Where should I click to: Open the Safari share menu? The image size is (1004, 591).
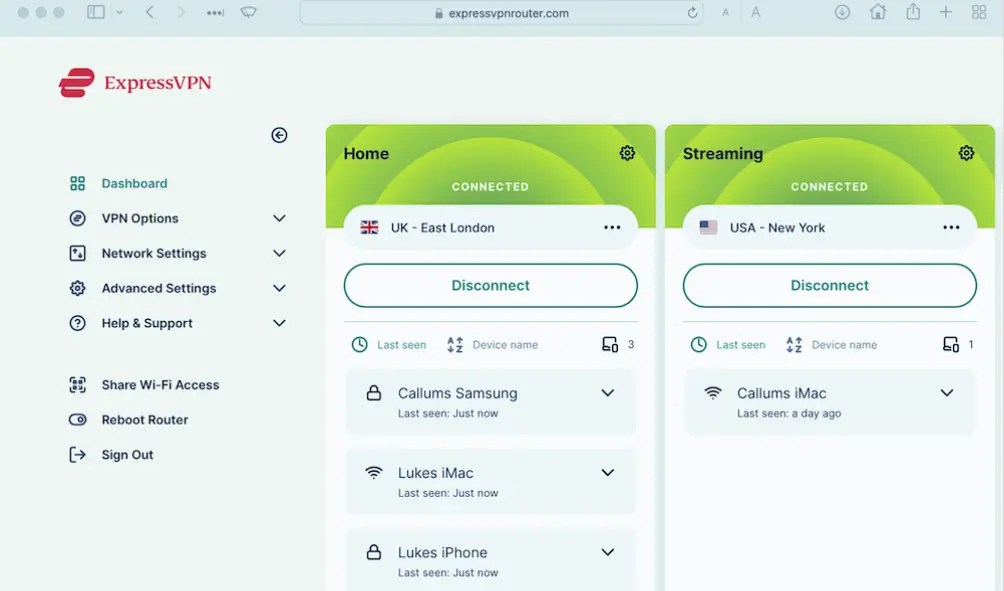913,12
